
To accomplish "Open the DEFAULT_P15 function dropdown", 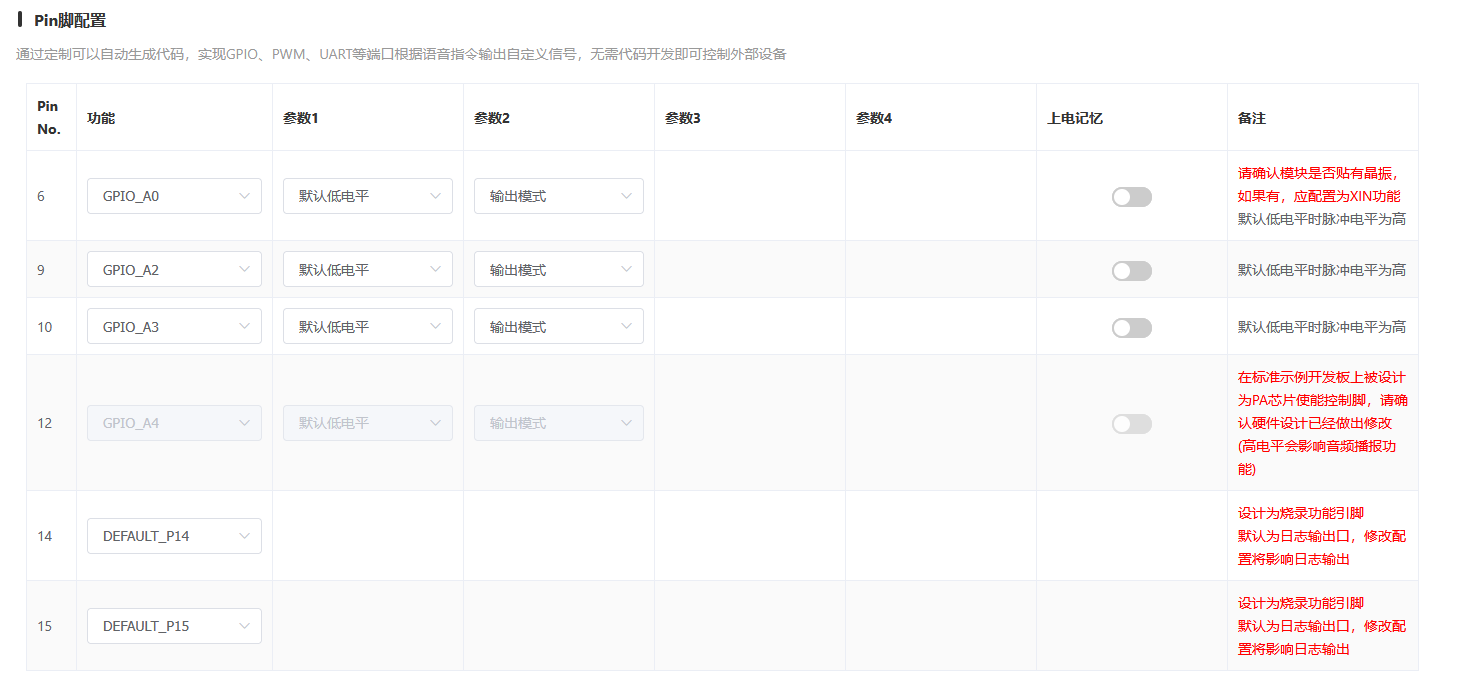I will click(x=174, y=626).
